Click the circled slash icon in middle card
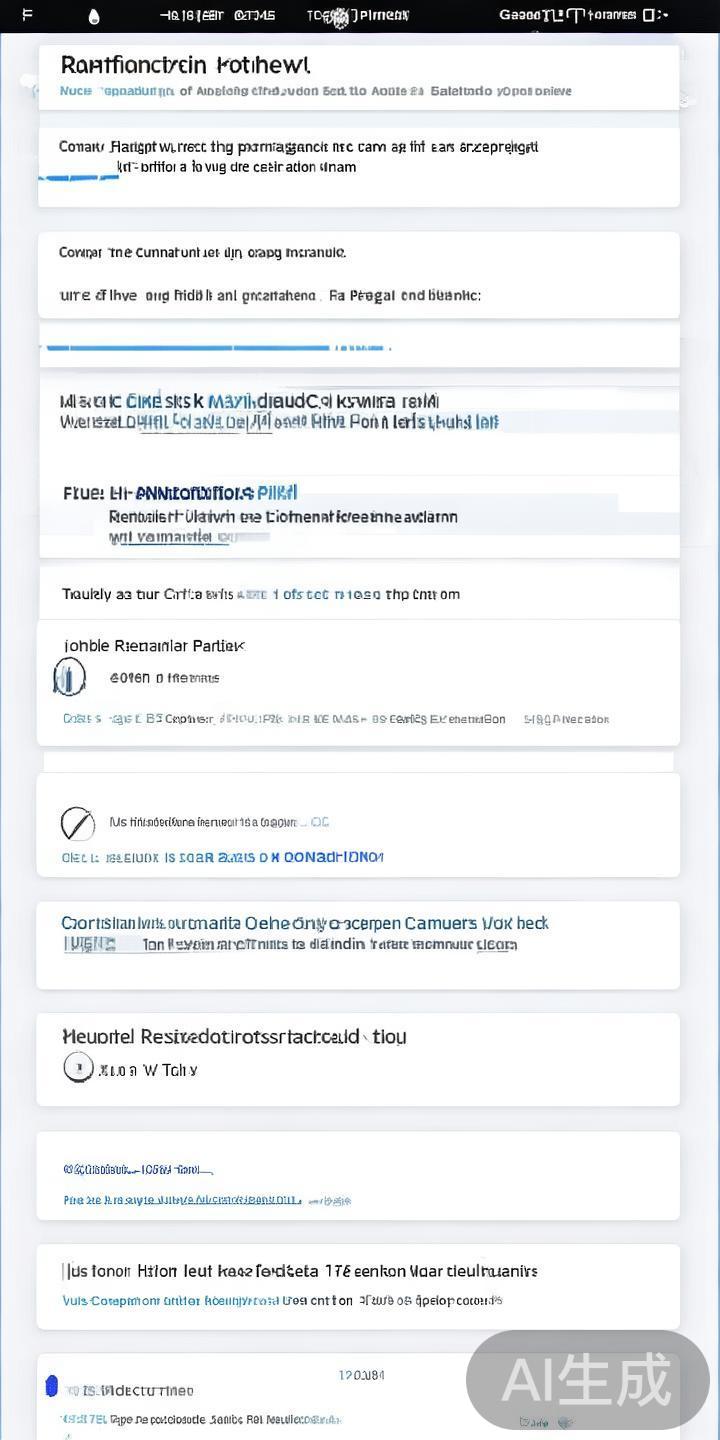The image size is (720, 1440). [x=77, y=824]
